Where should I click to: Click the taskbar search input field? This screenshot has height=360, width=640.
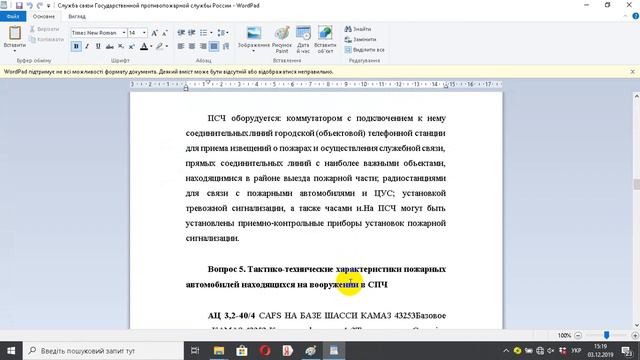tap(103, 351)
